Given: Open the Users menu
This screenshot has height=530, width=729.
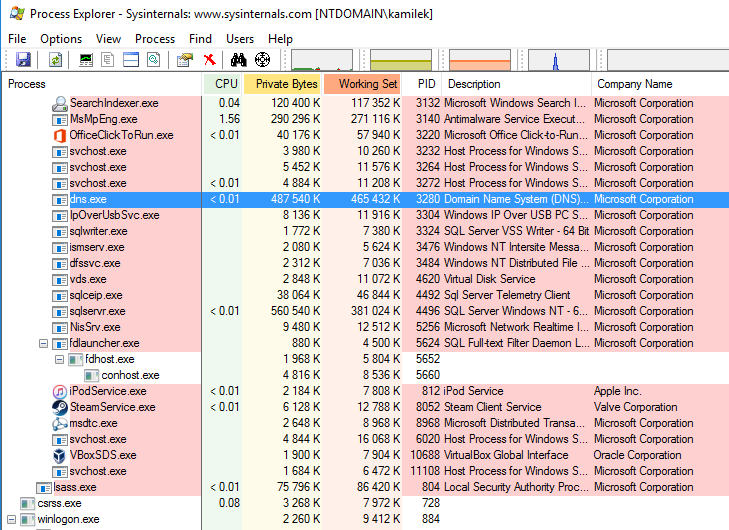Looking at the screenshot, I should (240, 39).
